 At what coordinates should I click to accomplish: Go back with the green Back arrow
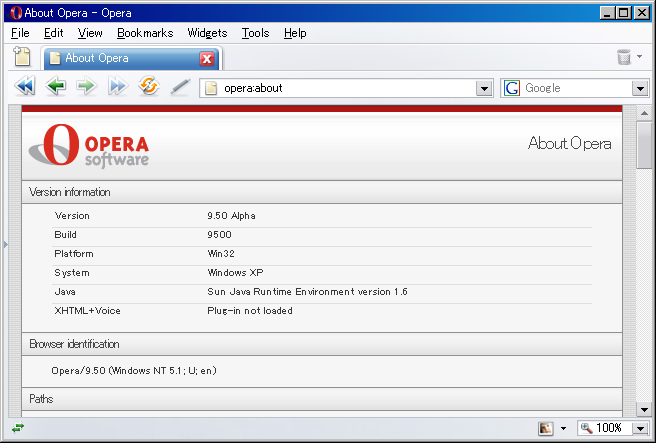click(x=56, y=86)
